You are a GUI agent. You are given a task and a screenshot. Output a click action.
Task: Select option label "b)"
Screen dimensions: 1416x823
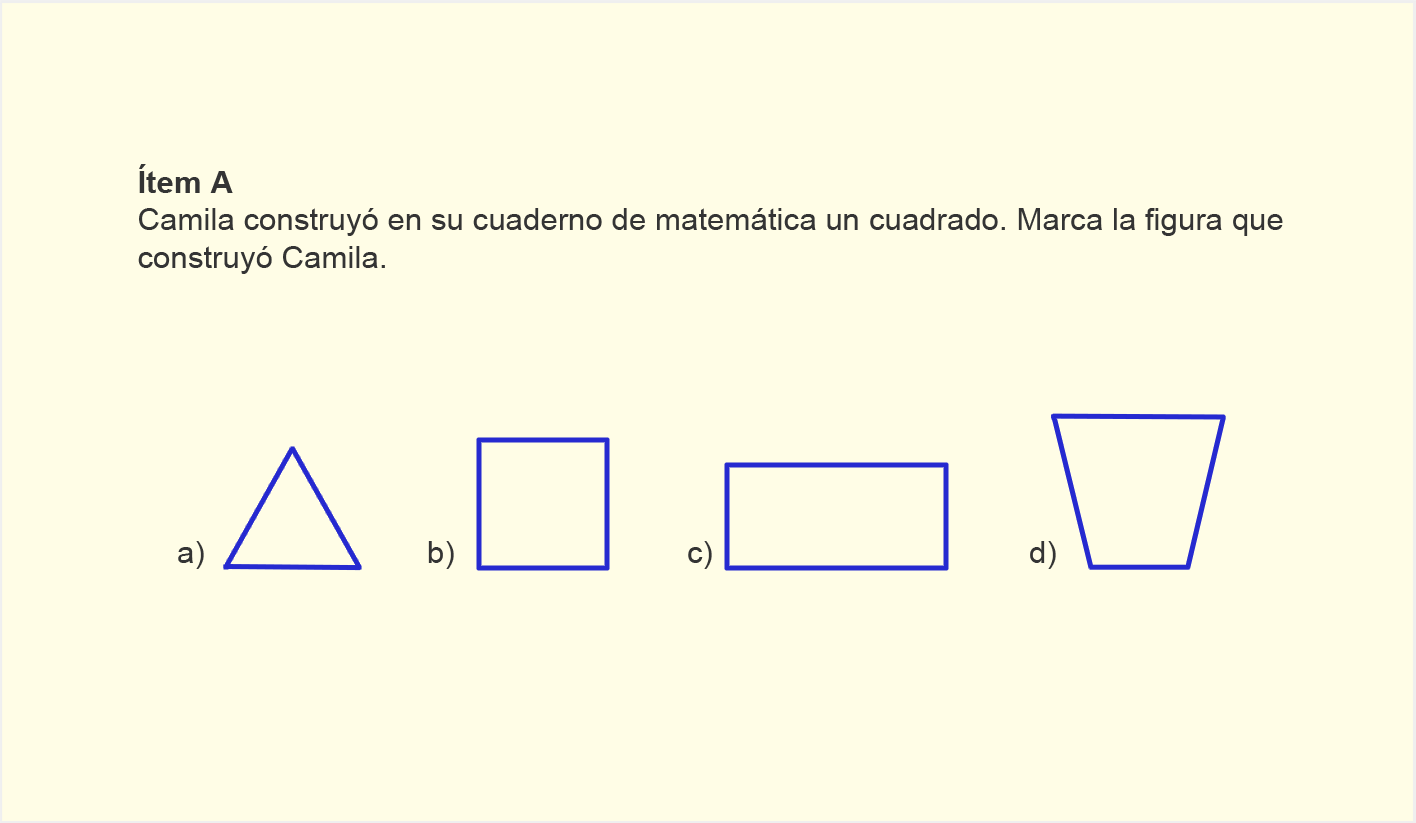click(x=440, y=553)
